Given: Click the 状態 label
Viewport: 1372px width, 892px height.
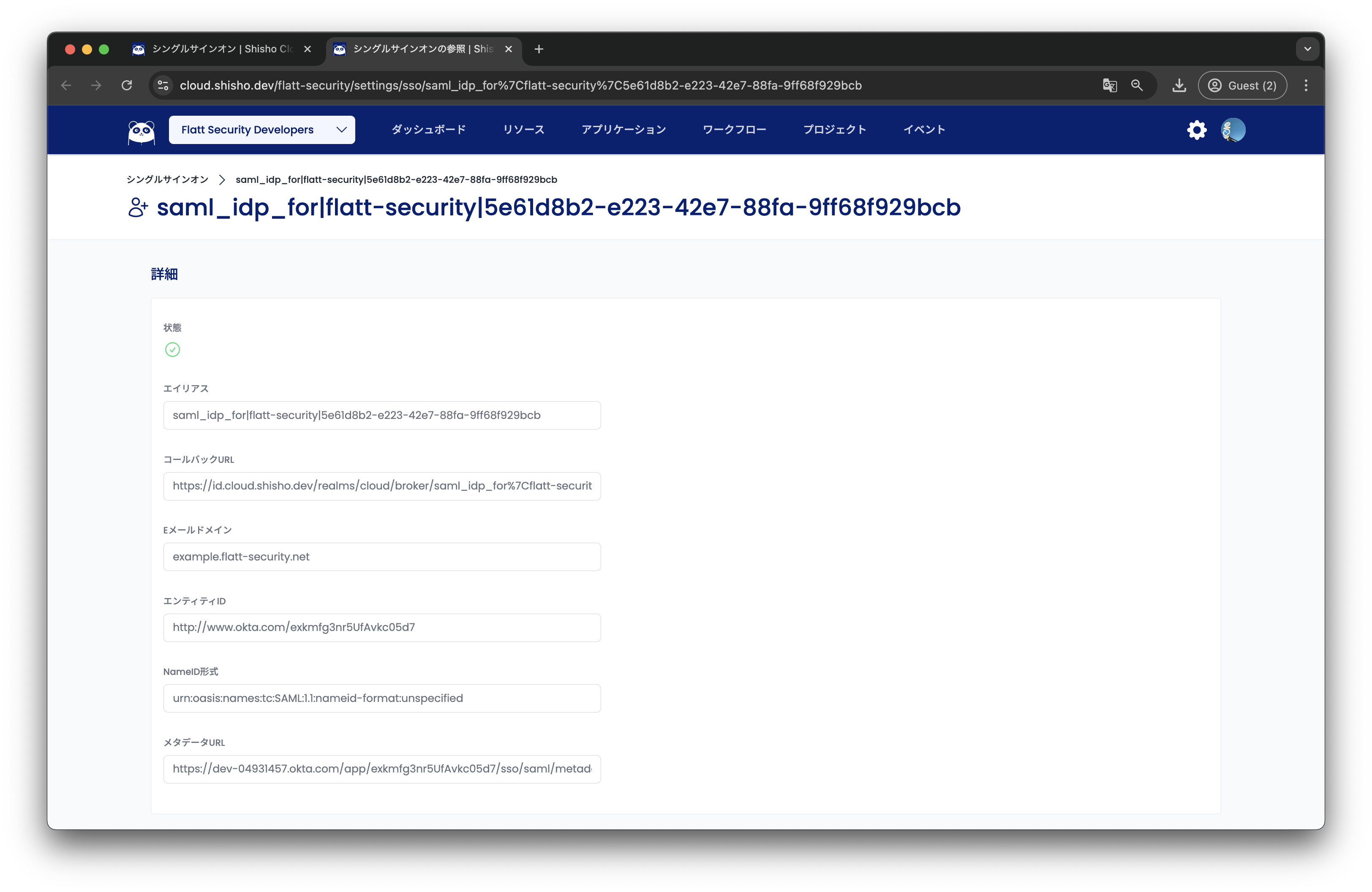Looking at the screenshot, I should [x=172, y=328].
